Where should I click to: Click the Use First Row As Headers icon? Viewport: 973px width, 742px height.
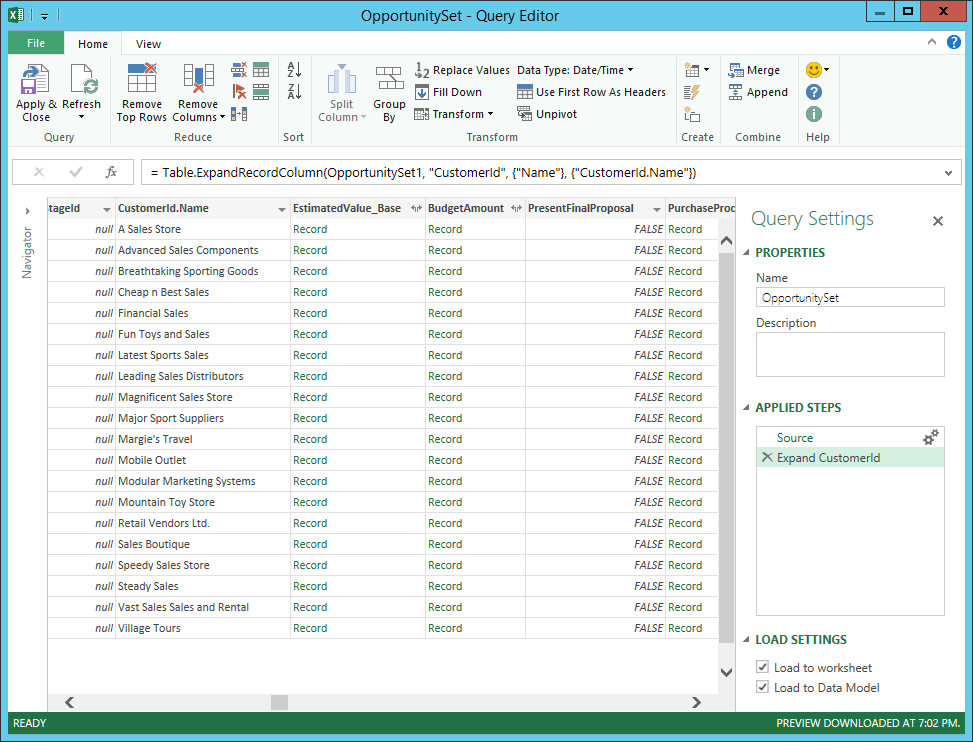(x=525, y=92)
